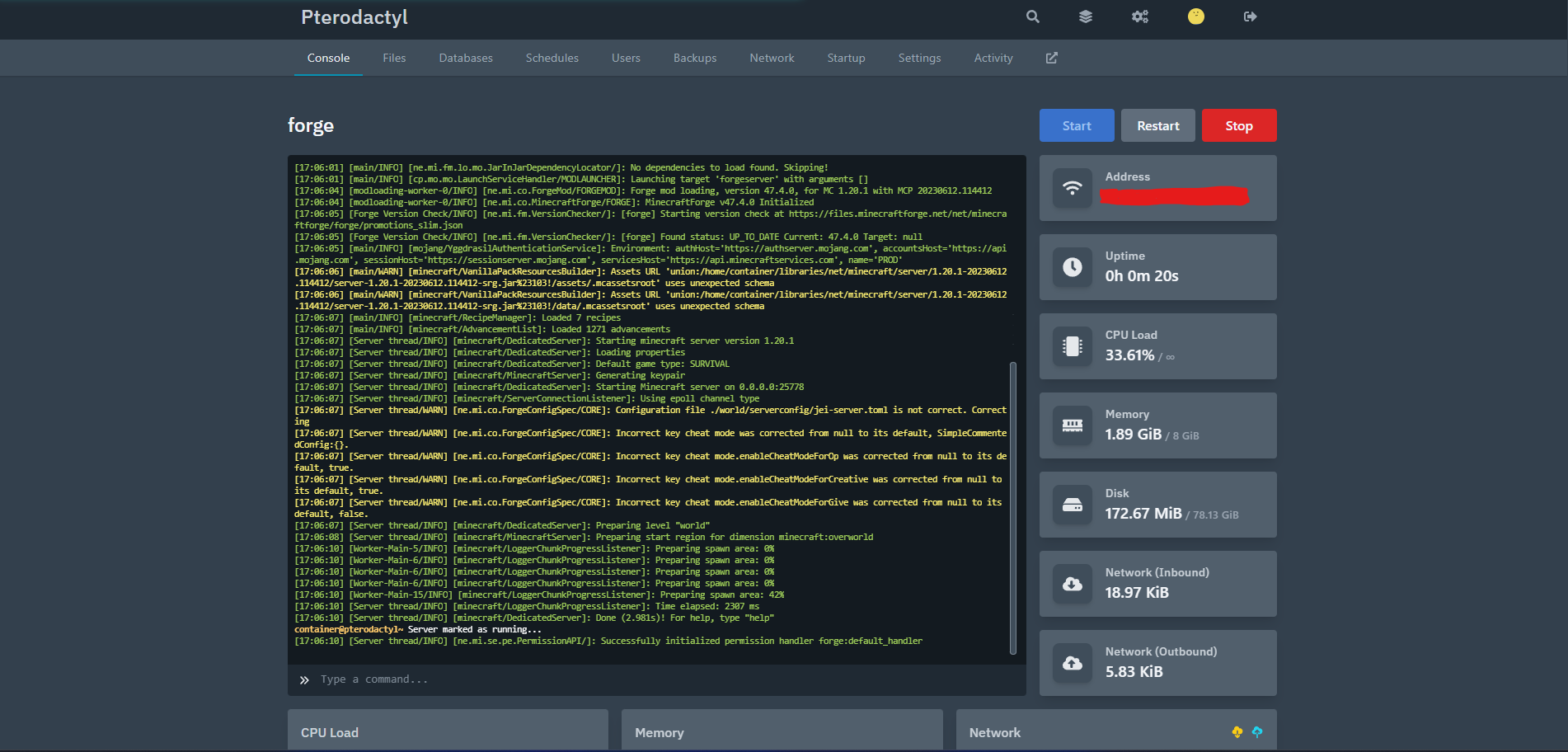Click the cyan outbound icon in Network chart

pos(1257,732)
